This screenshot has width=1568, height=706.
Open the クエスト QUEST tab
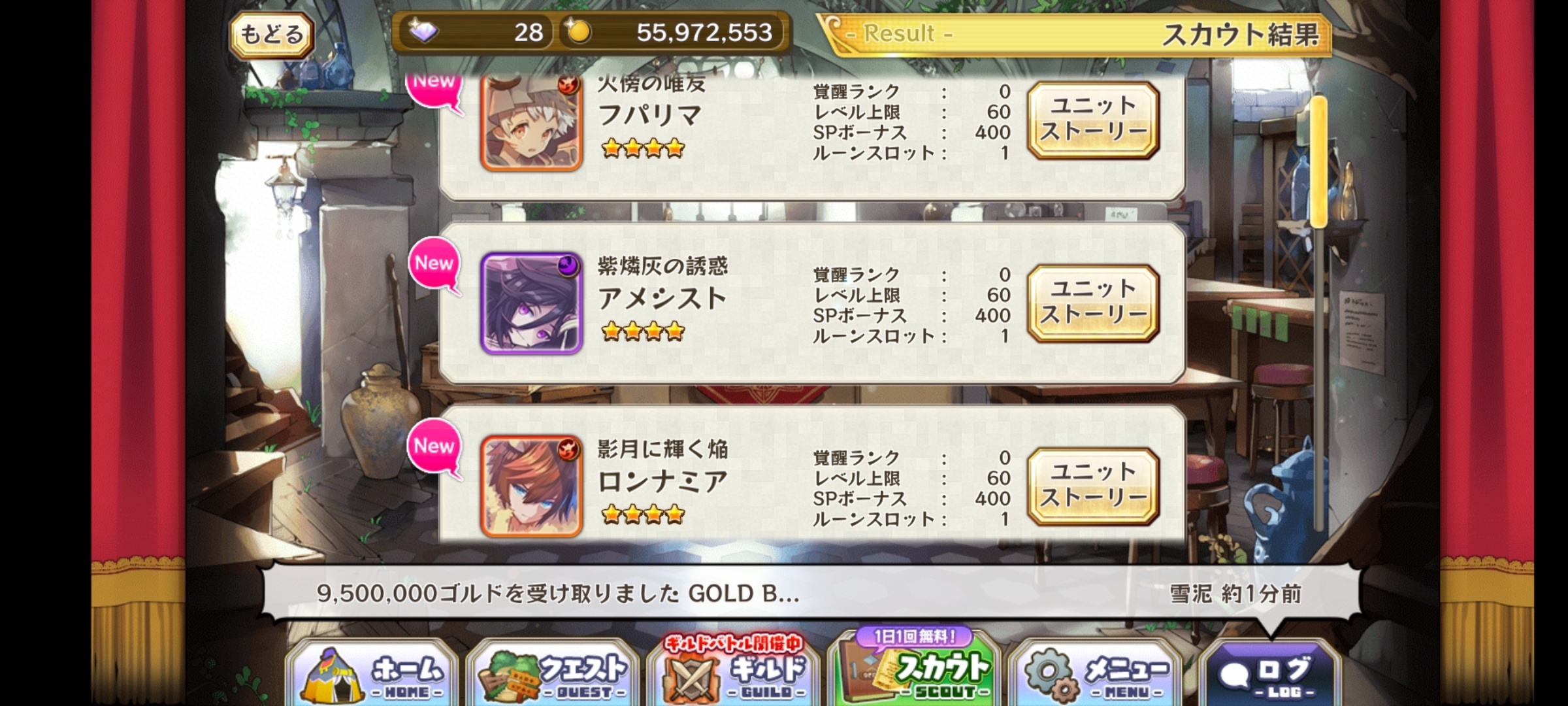coord(552,673)
